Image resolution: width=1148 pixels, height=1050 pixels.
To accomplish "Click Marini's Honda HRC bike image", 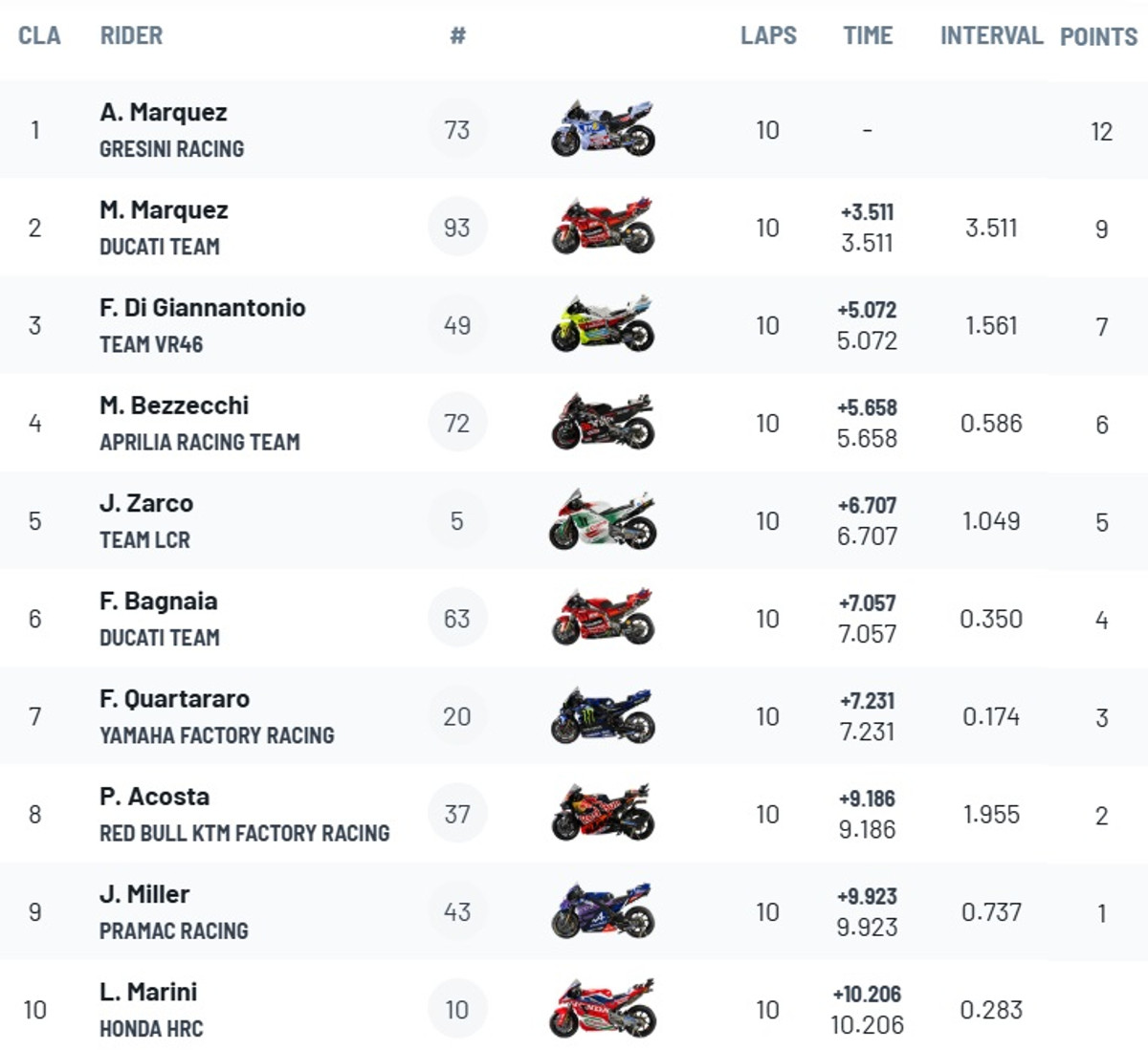I will pyautogui.click(x=603, y=1008).
